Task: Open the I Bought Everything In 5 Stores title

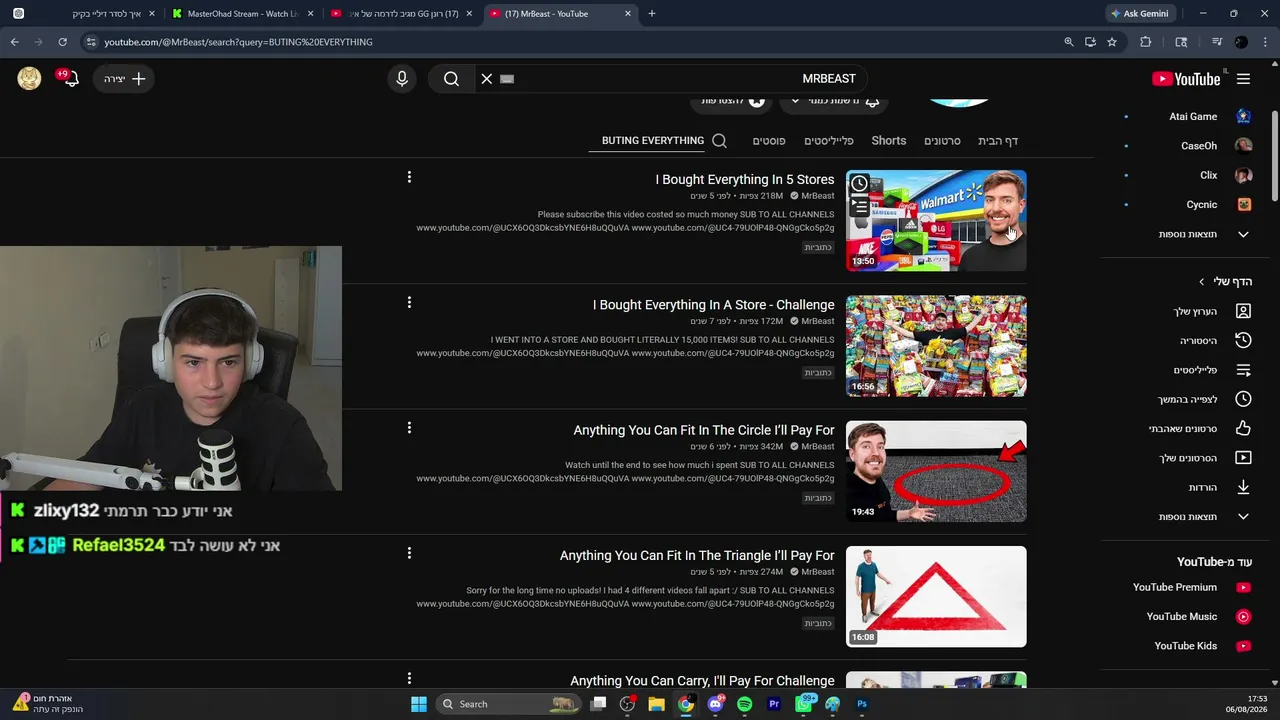Action: 745,180
